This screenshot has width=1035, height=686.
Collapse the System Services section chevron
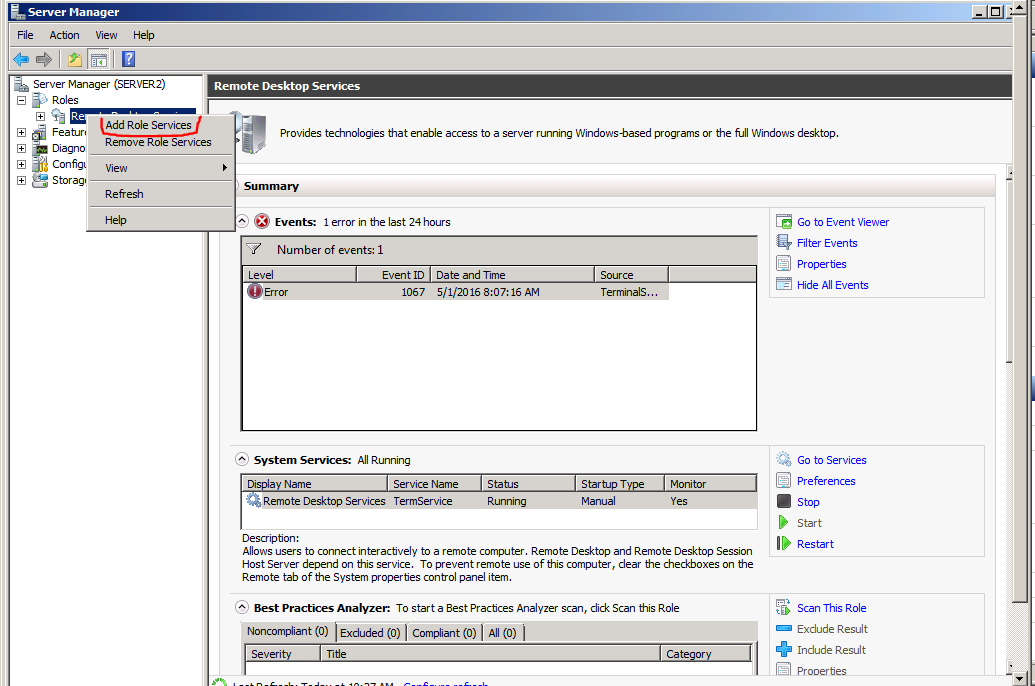[242, 459]
